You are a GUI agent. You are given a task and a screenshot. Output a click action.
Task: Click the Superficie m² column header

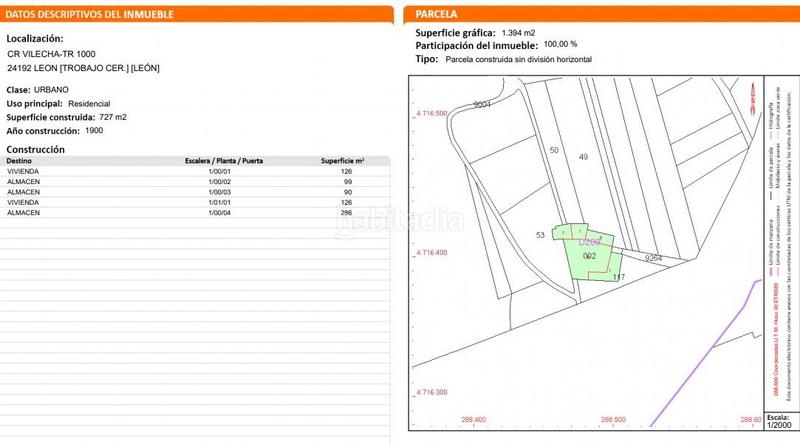(342, 160)
